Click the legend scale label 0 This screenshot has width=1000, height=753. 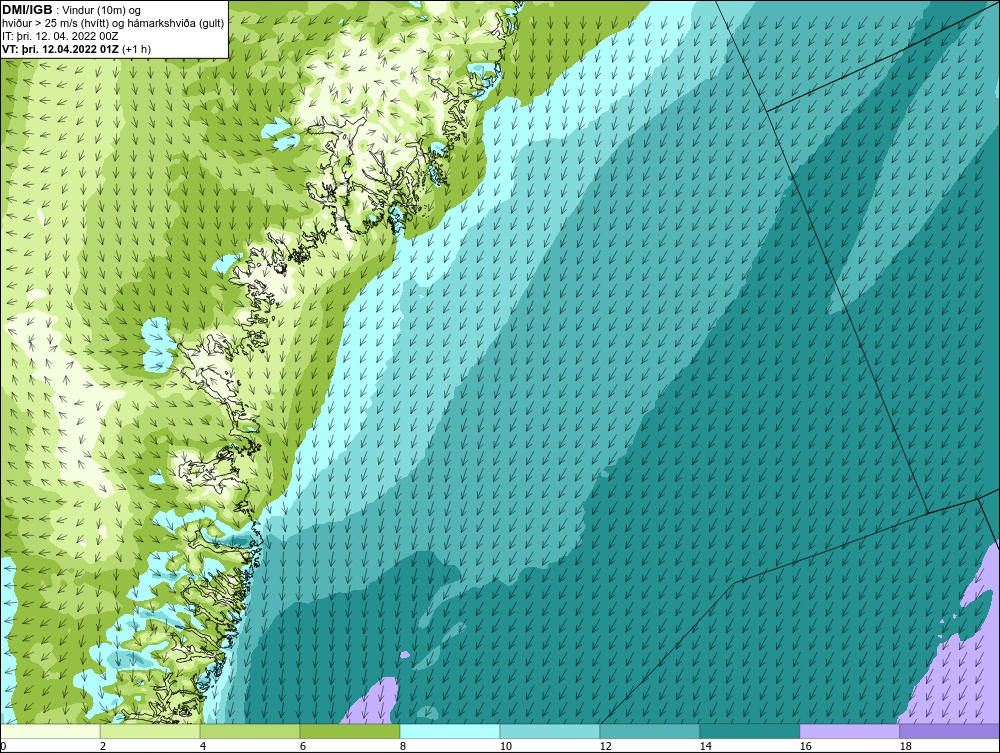[x=3, y=746]
